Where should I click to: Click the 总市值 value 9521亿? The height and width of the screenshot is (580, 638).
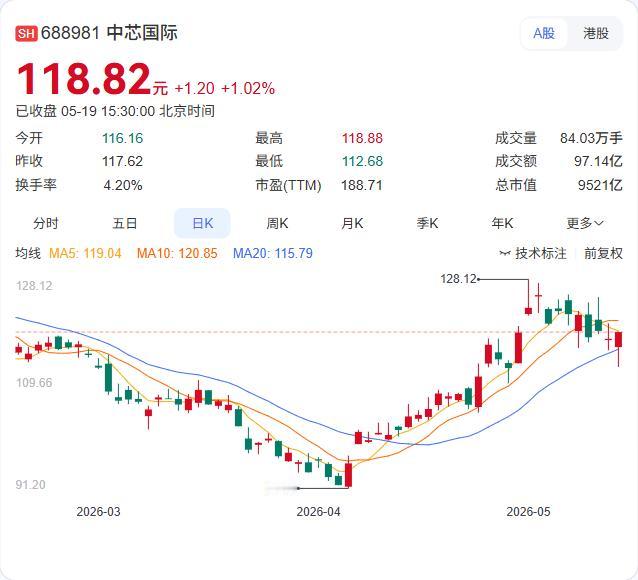tap(600, 185)
